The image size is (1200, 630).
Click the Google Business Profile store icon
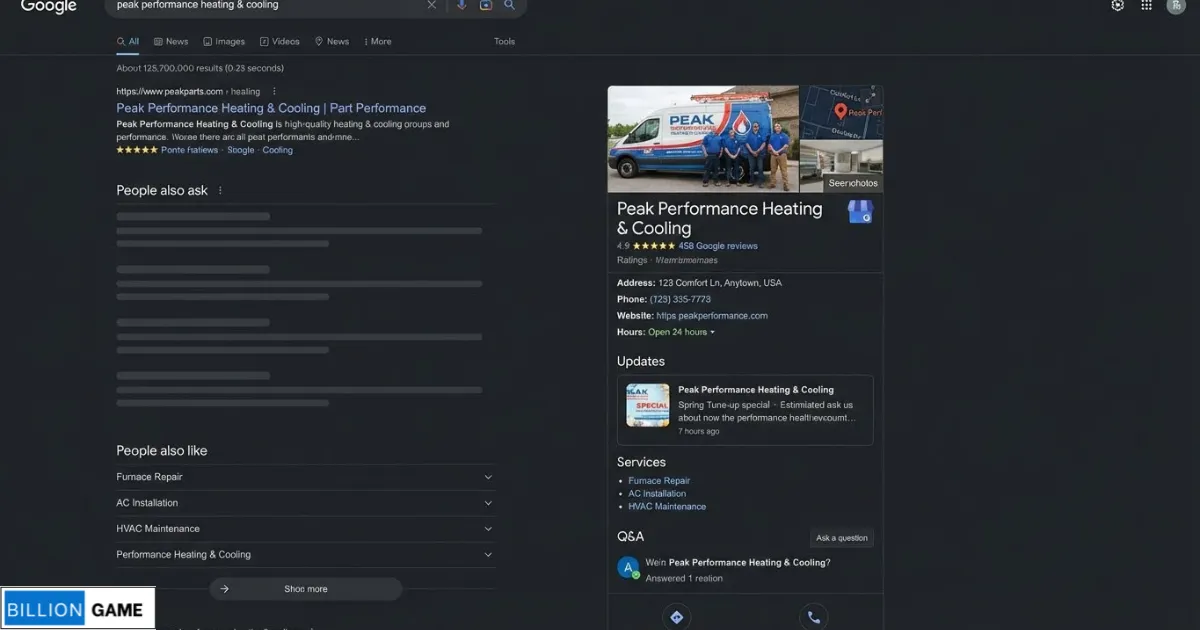coord(860,211)
